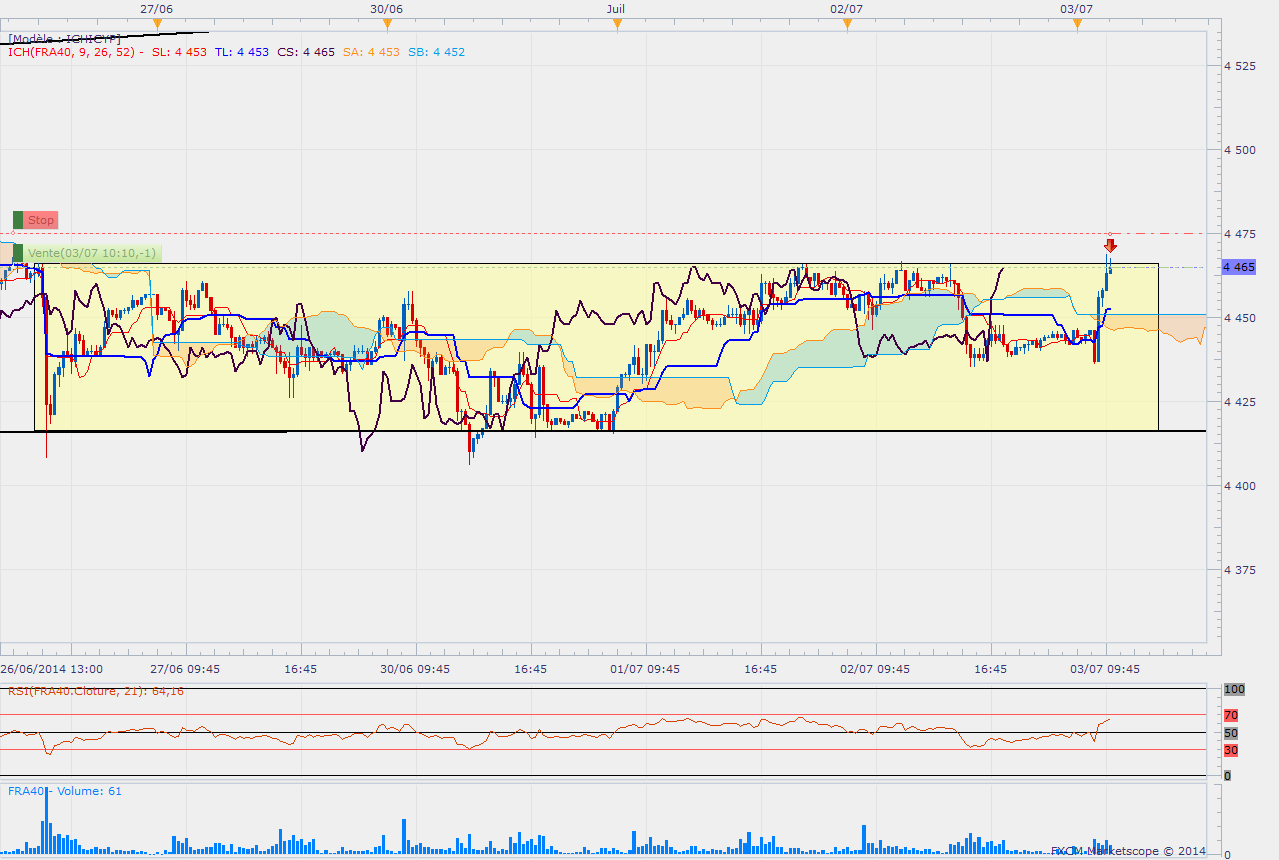Click the 4 475 price axis label

pos(1240,234)
